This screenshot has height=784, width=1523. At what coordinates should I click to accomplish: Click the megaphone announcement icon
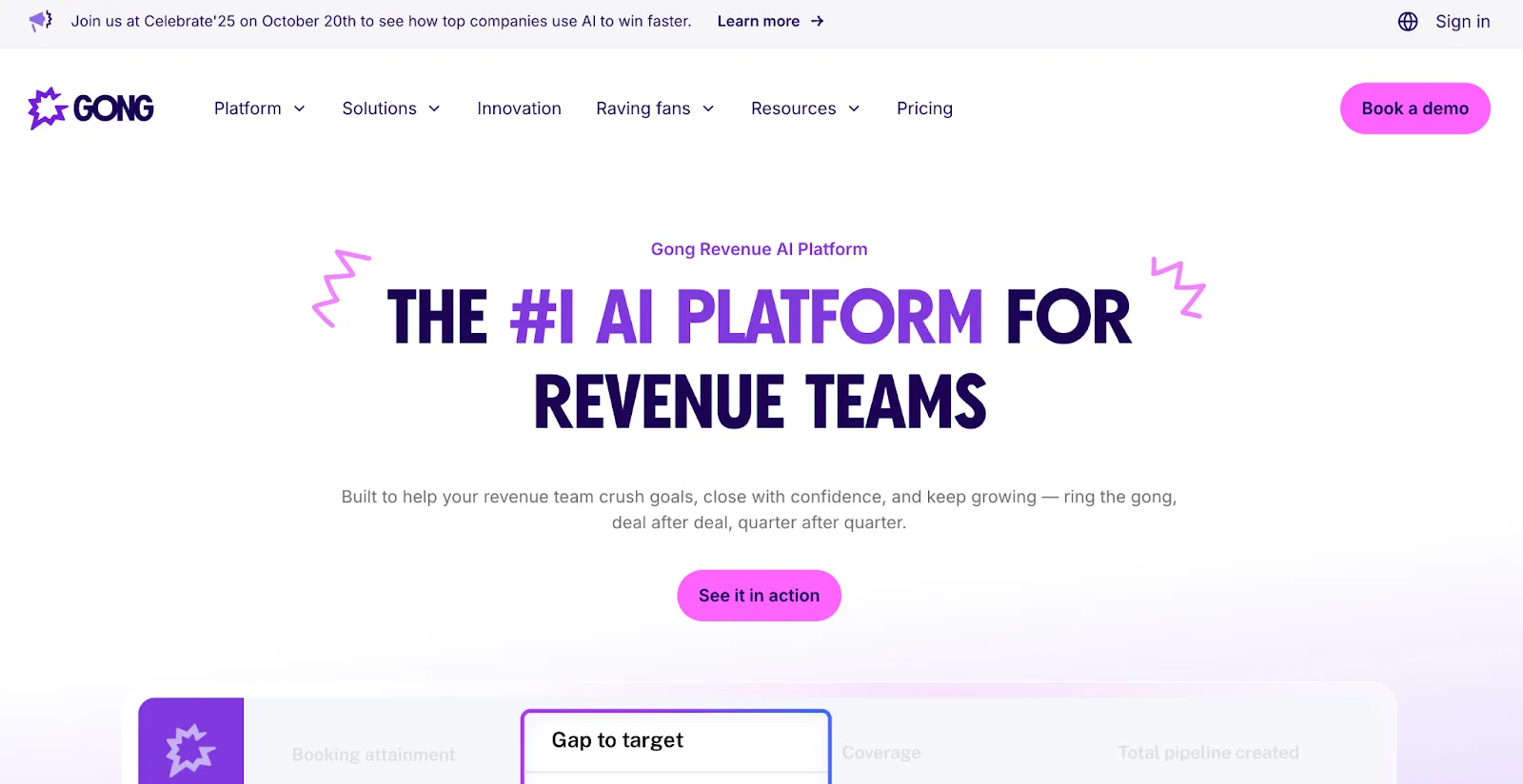[41, 21]
